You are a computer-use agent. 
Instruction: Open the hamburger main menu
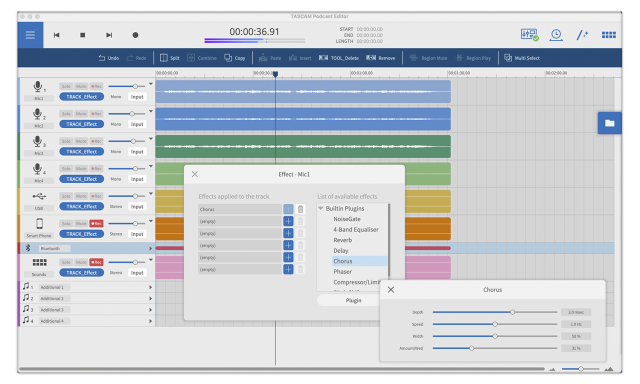[x=30, y=35]
